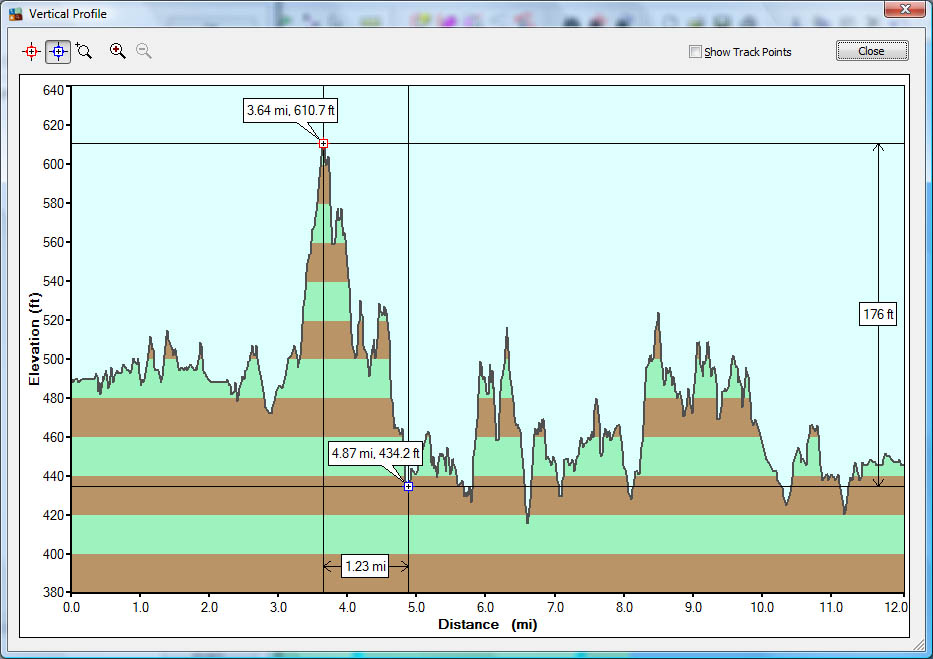Click the 6.0 tick on distance axis
The width and height of the screenshot is (933, 659).
pyautogui.click(x=485, y=607)
